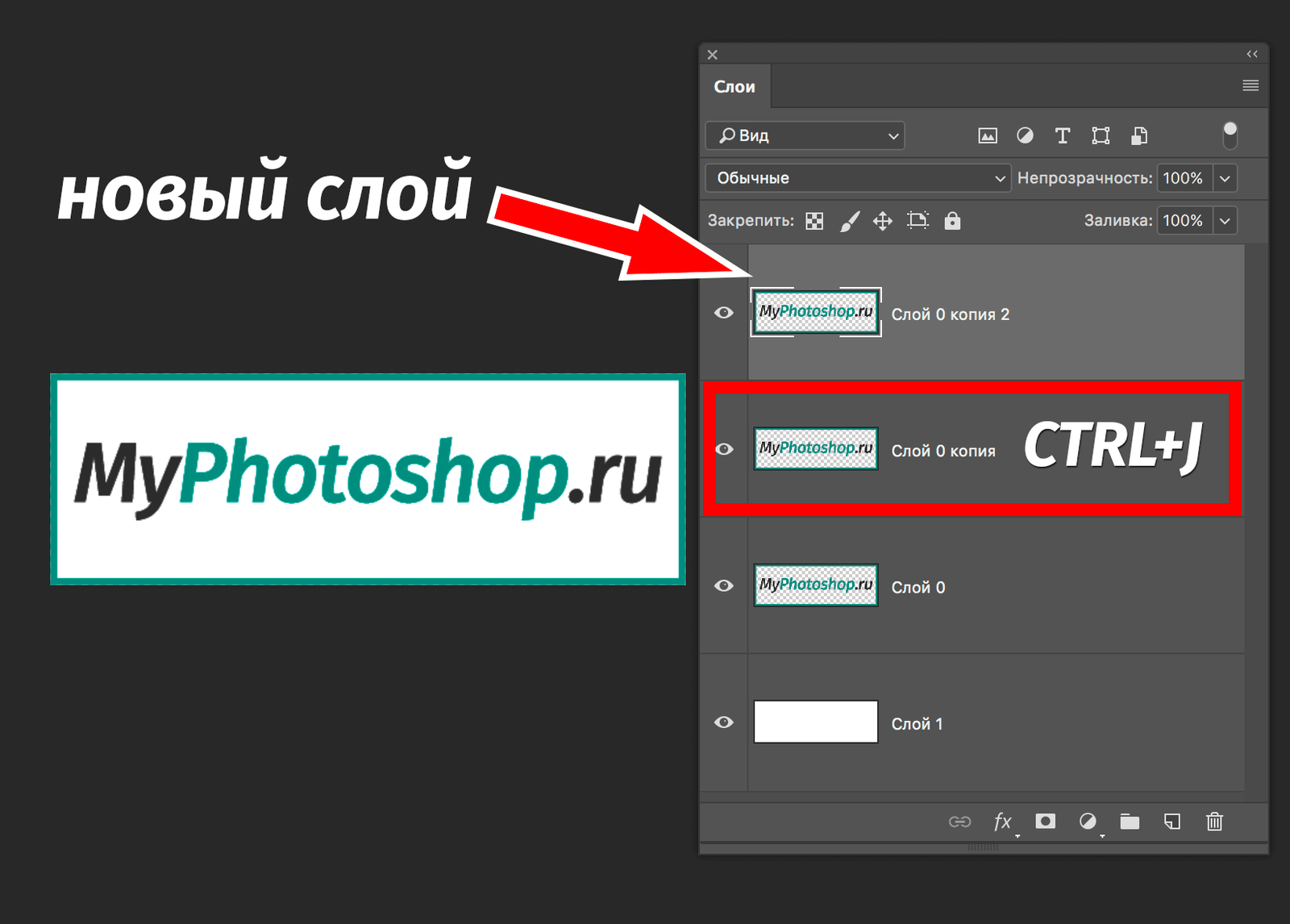Click the shape layer filter icon
Viewport: 1290px width, 924px height.
click(x=1101, y=135)
